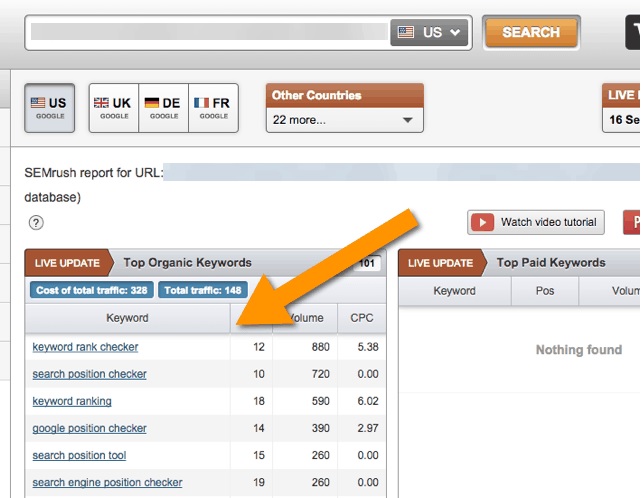The height and width of the screenshot is (498, 641).
Task: Click LIVE UPDATE badge on Top Paid Keywords
Action: (x=440, y=263)
